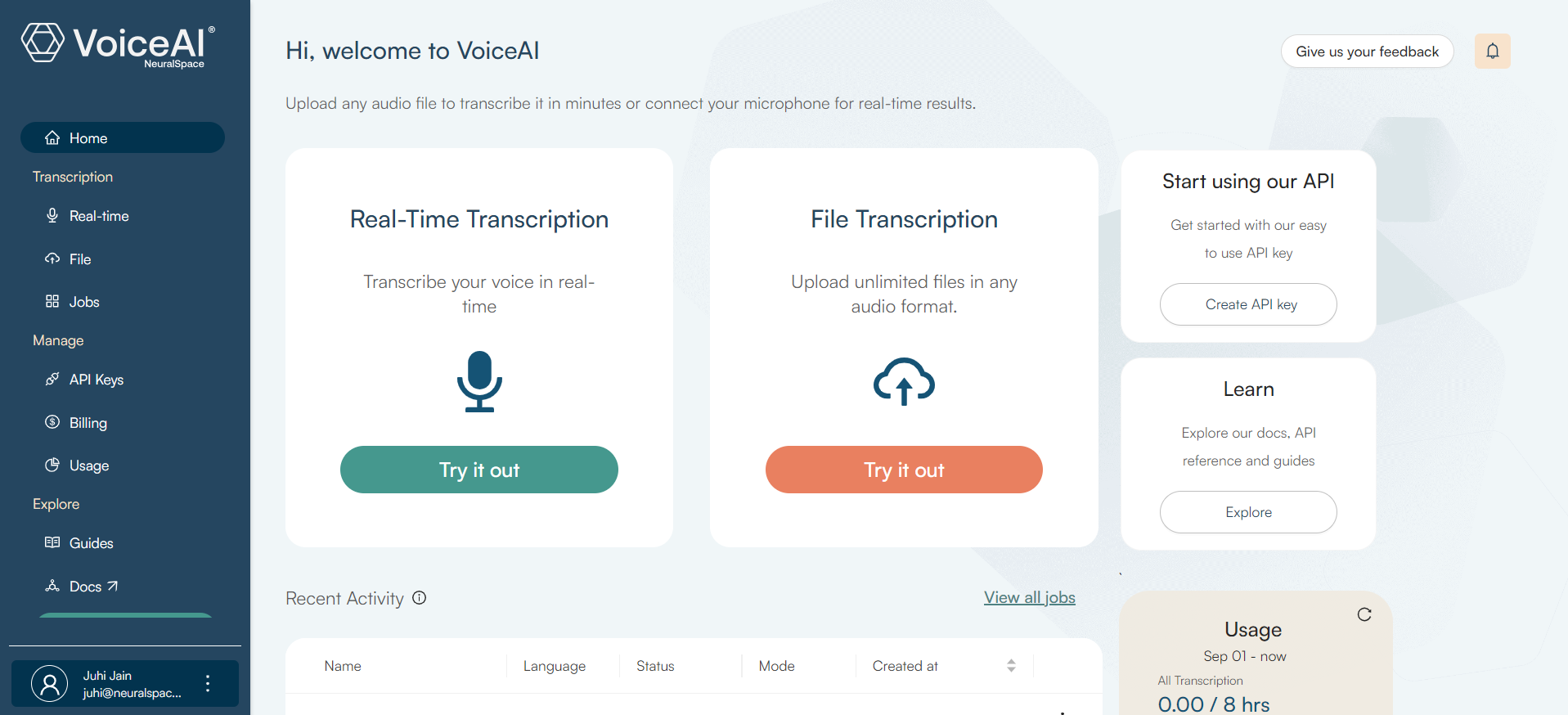Try out File Transcription orange button

(904, 470)
